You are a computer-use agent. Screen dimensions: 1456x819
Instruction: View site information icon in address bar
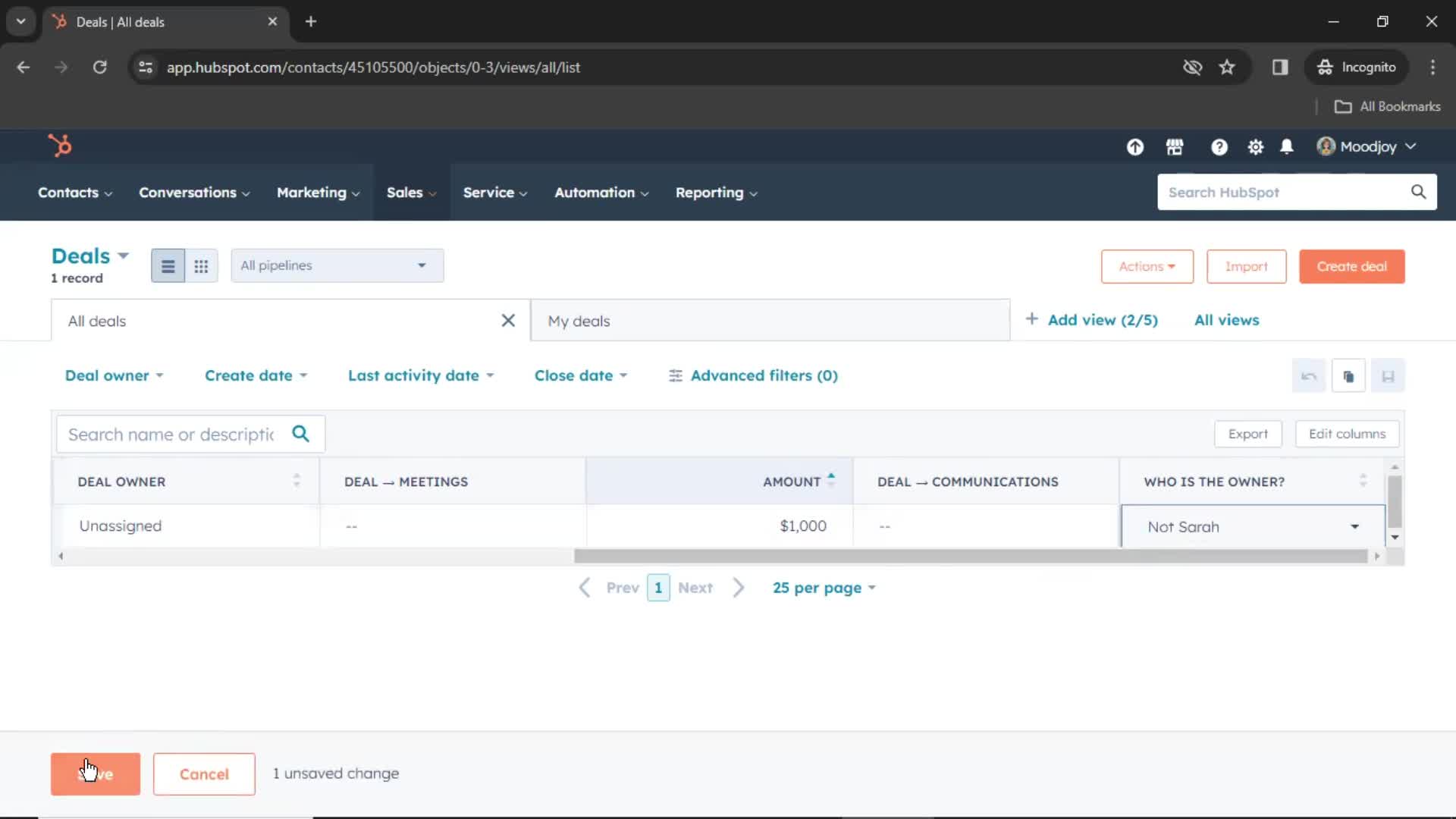(146, 67)
